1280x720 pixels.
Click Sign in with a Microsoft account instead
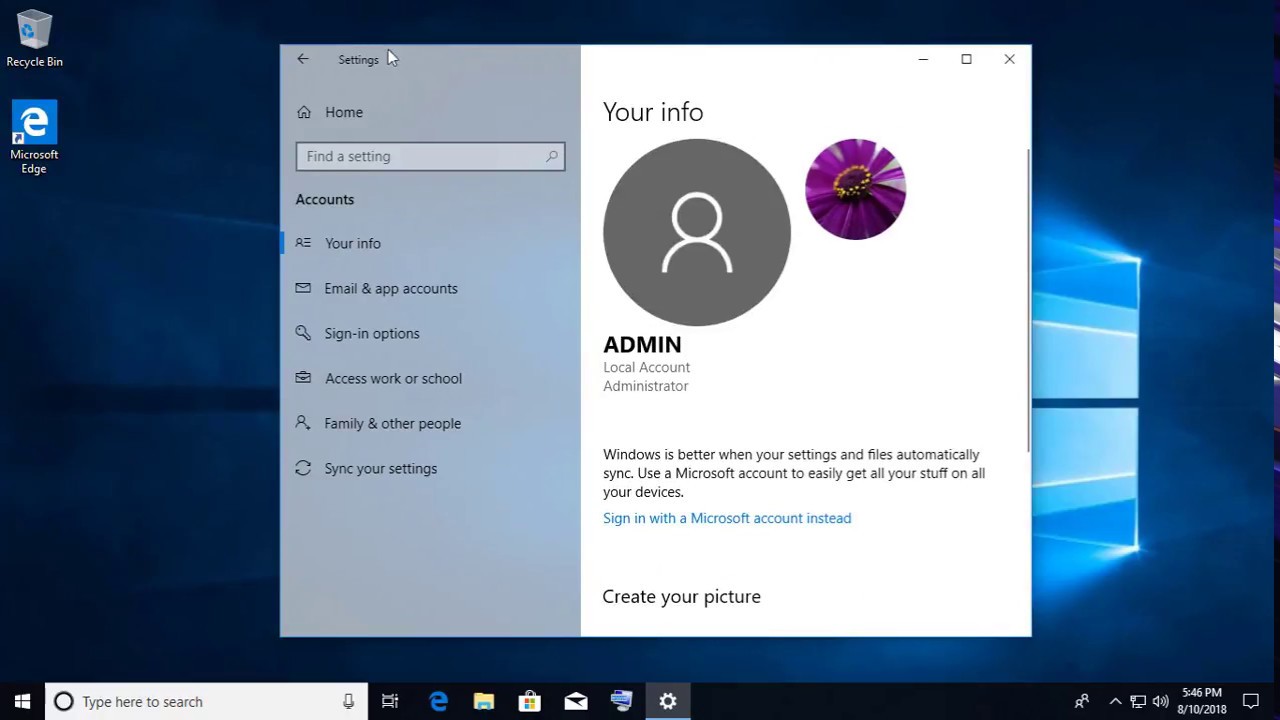point(727,518)
